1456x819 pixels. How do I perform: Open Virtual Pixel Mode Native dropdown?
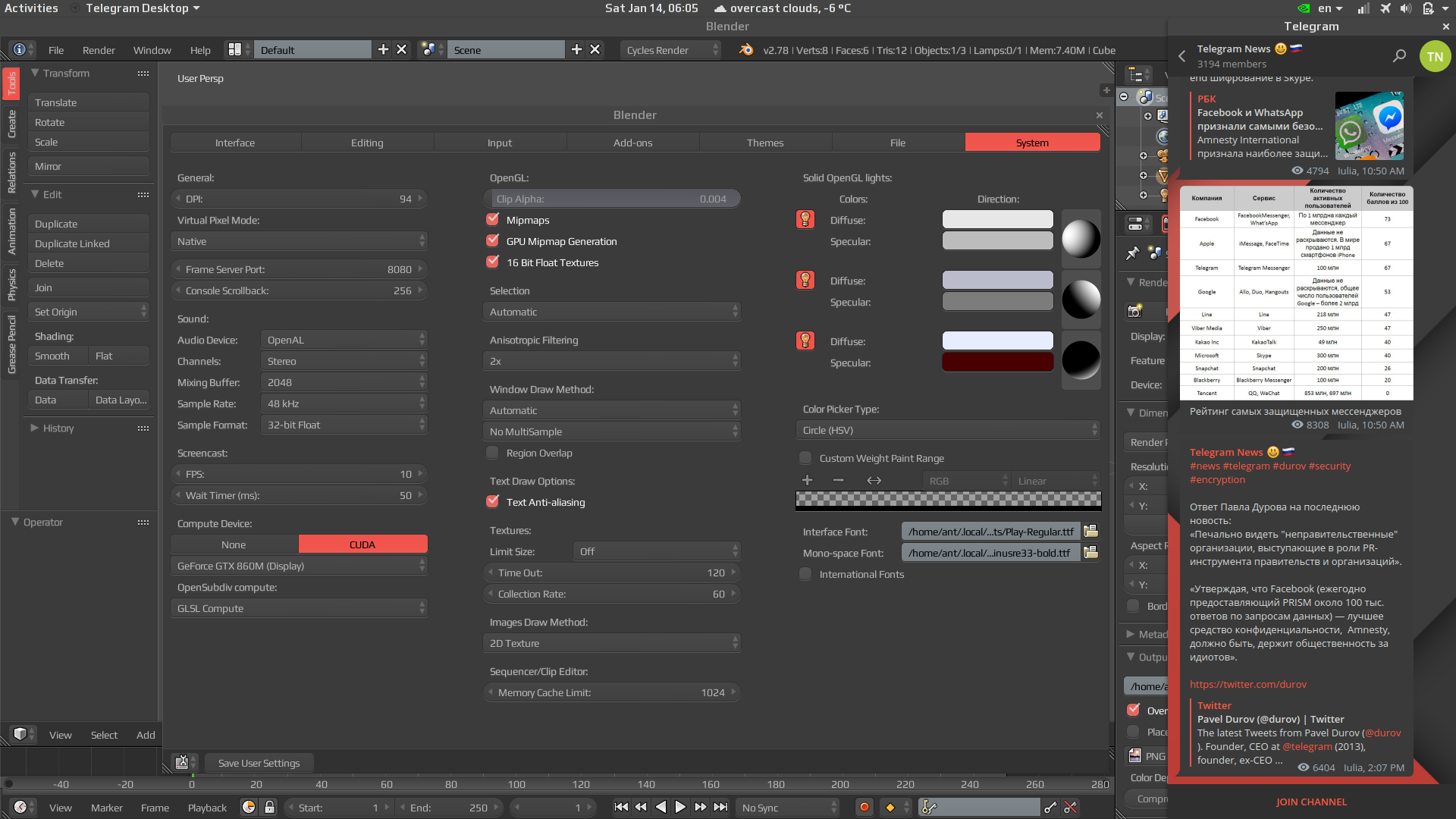click(x=299, y=241)
